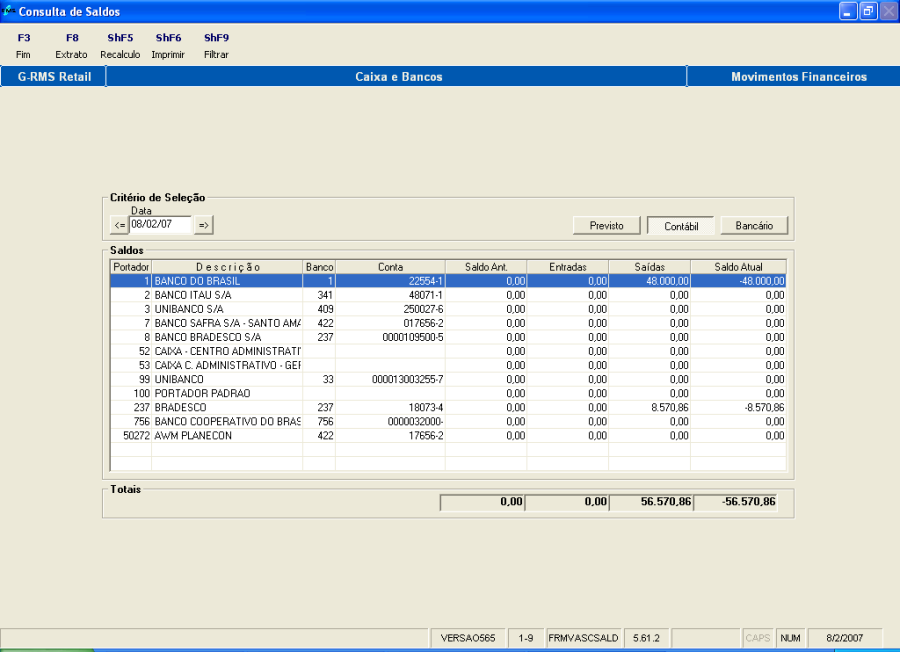Switch to Movimentos Financeiros section
This screenshot has width=900, height=652.
coord(794,76)
